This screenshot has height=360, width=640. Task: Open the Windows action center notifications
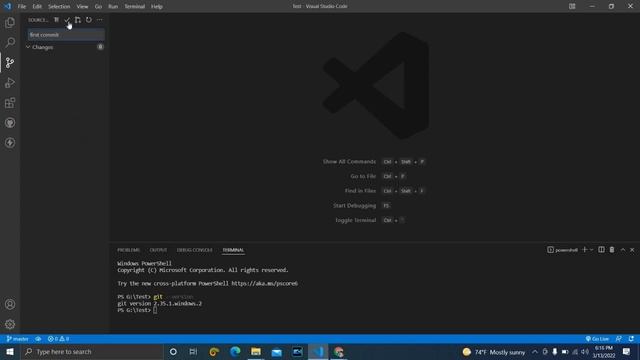(x=627, y=351)
